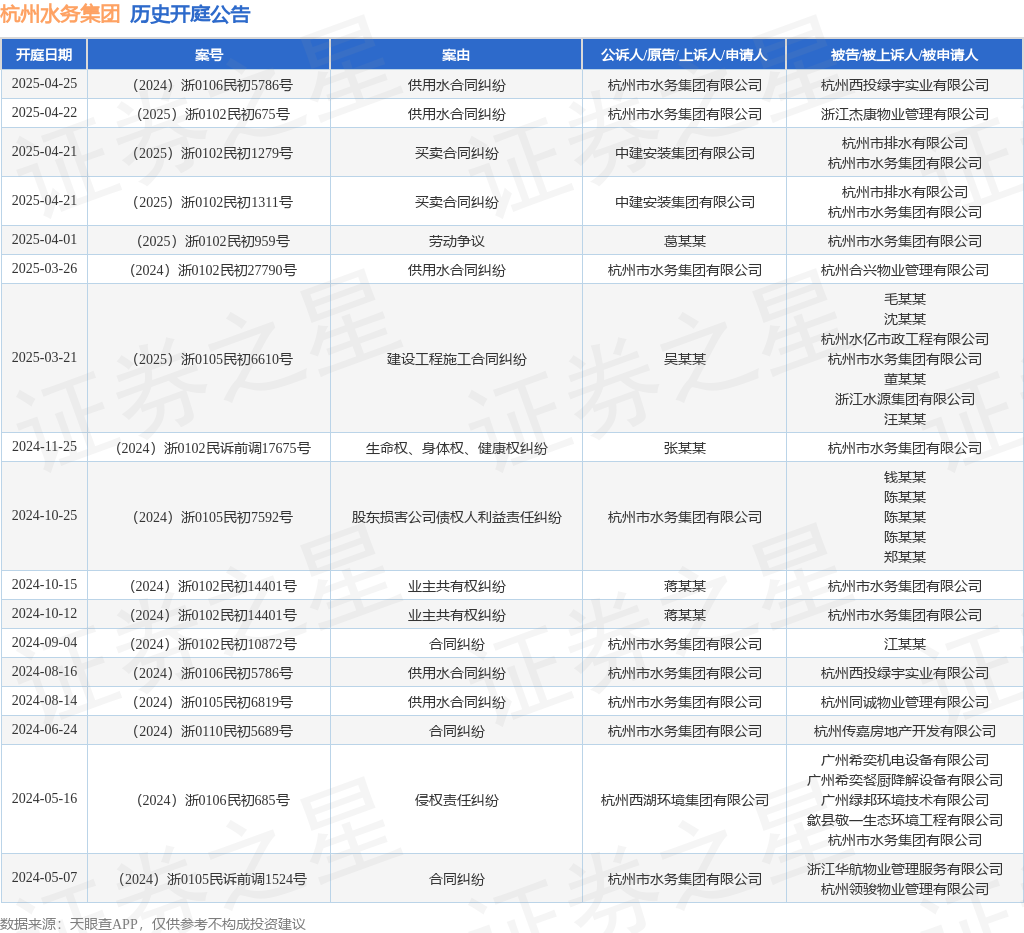The width and height of the screenshot is (1024, 933).
Task: Click the date 2025-03-26
Action: point(44,268)
